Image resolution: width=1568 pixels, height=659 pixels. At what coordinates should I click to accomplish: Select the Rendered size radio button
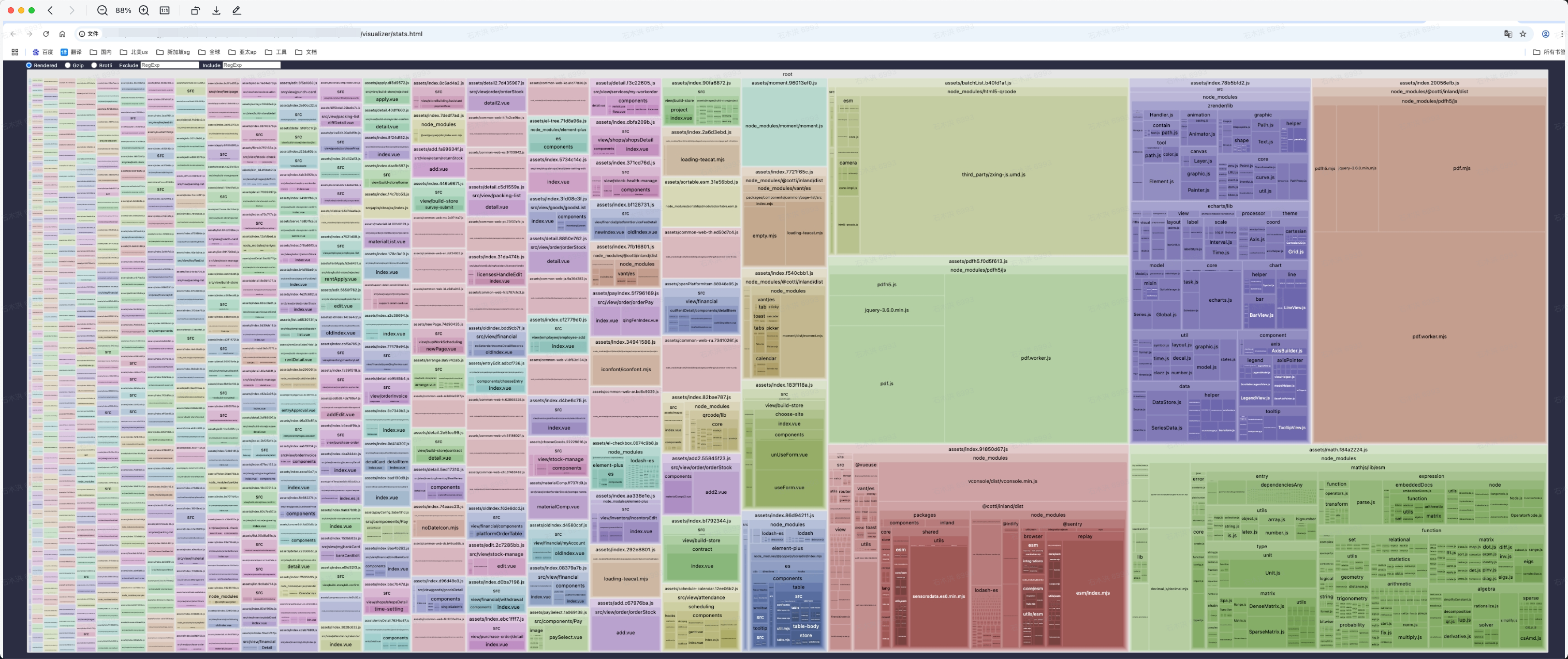click(x=28, y=65)
